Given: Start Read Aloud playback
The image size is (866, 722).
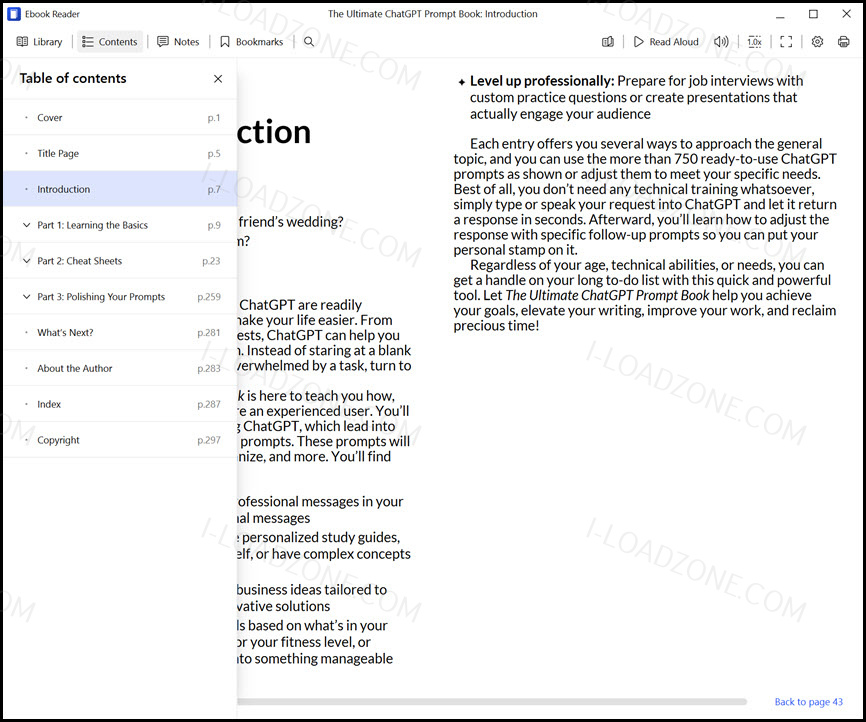Looking at the screenshot, I should click(x=666, y=41).
